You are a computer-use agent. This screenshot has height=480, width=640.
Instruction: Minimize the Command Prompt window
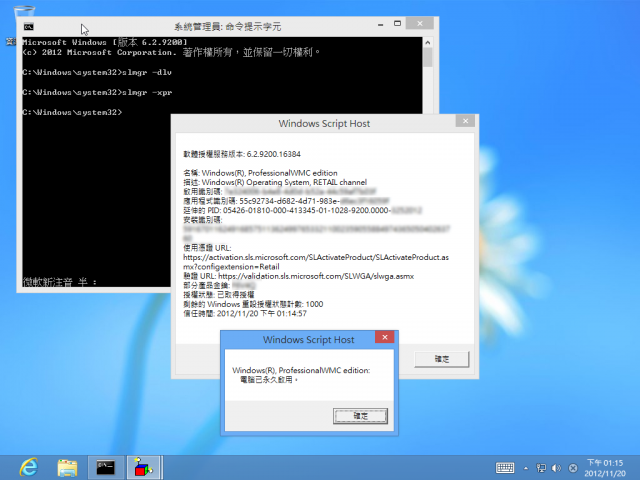coord(380,24)
